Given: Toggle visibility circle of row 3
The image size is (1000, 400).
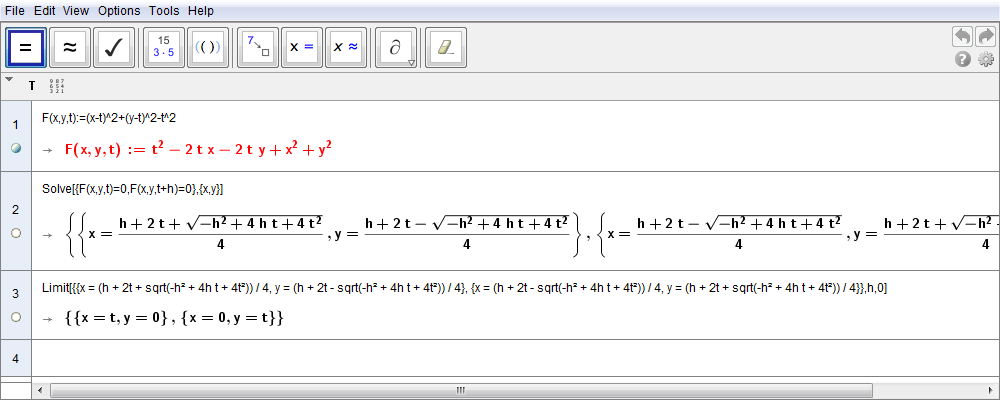Looking at the screenshot, I should click(x=15, y=317).
